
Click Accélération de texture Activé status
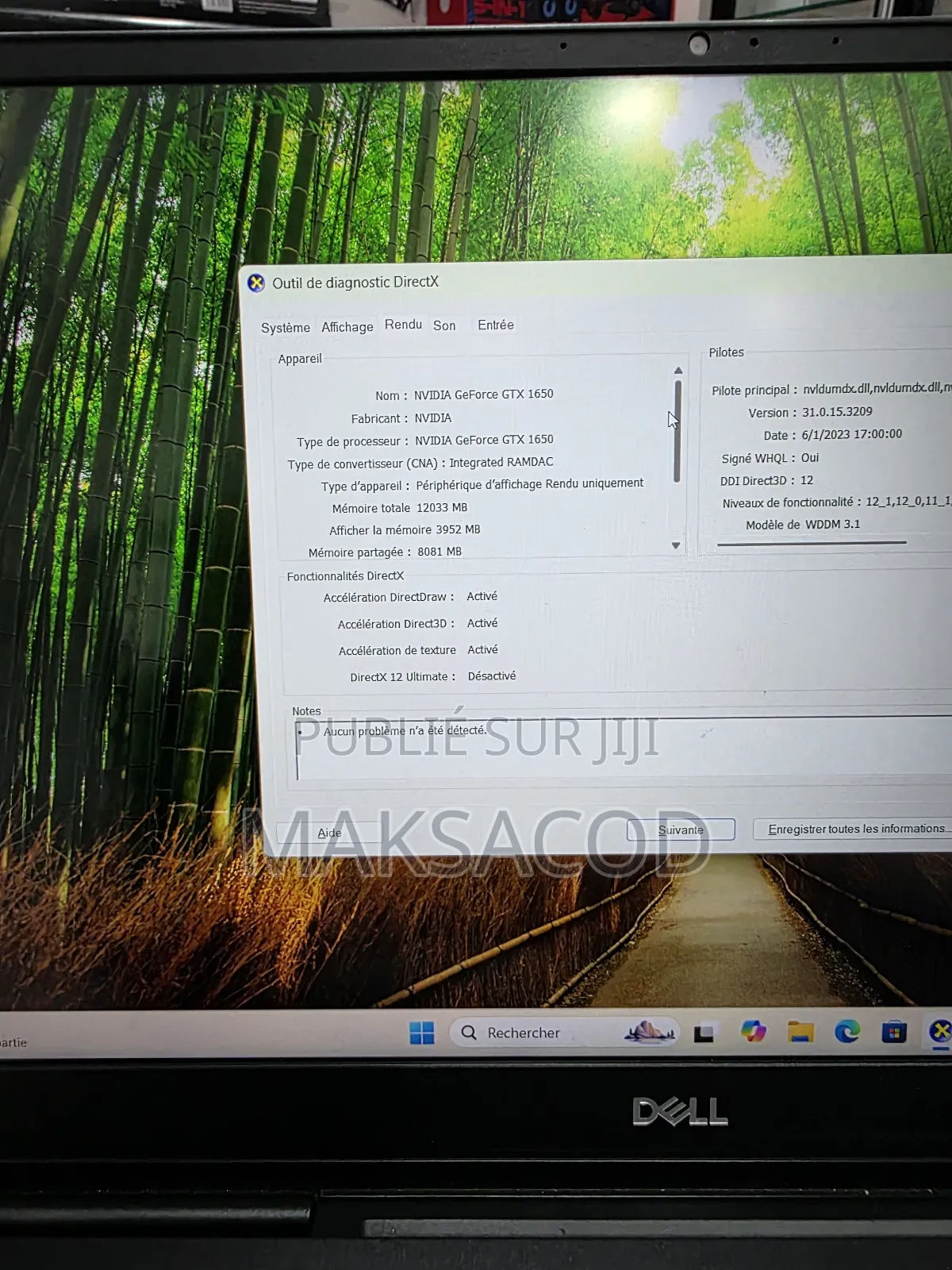(x=482, y=649)
